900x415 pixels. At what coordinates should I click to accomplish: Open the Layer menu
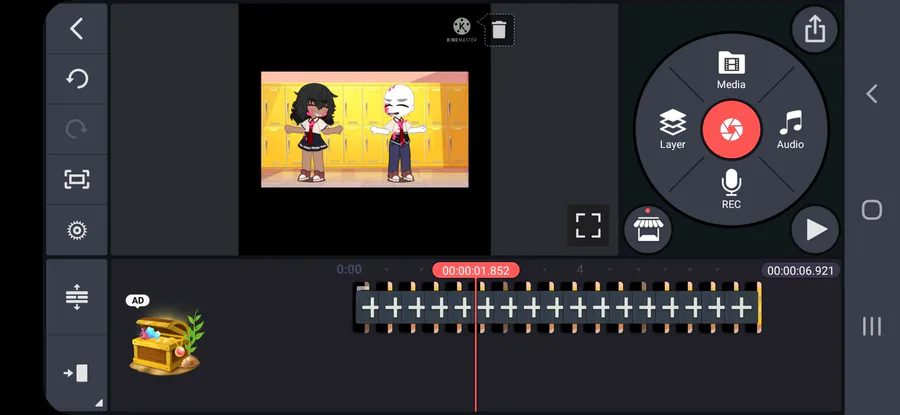[672, 130]
